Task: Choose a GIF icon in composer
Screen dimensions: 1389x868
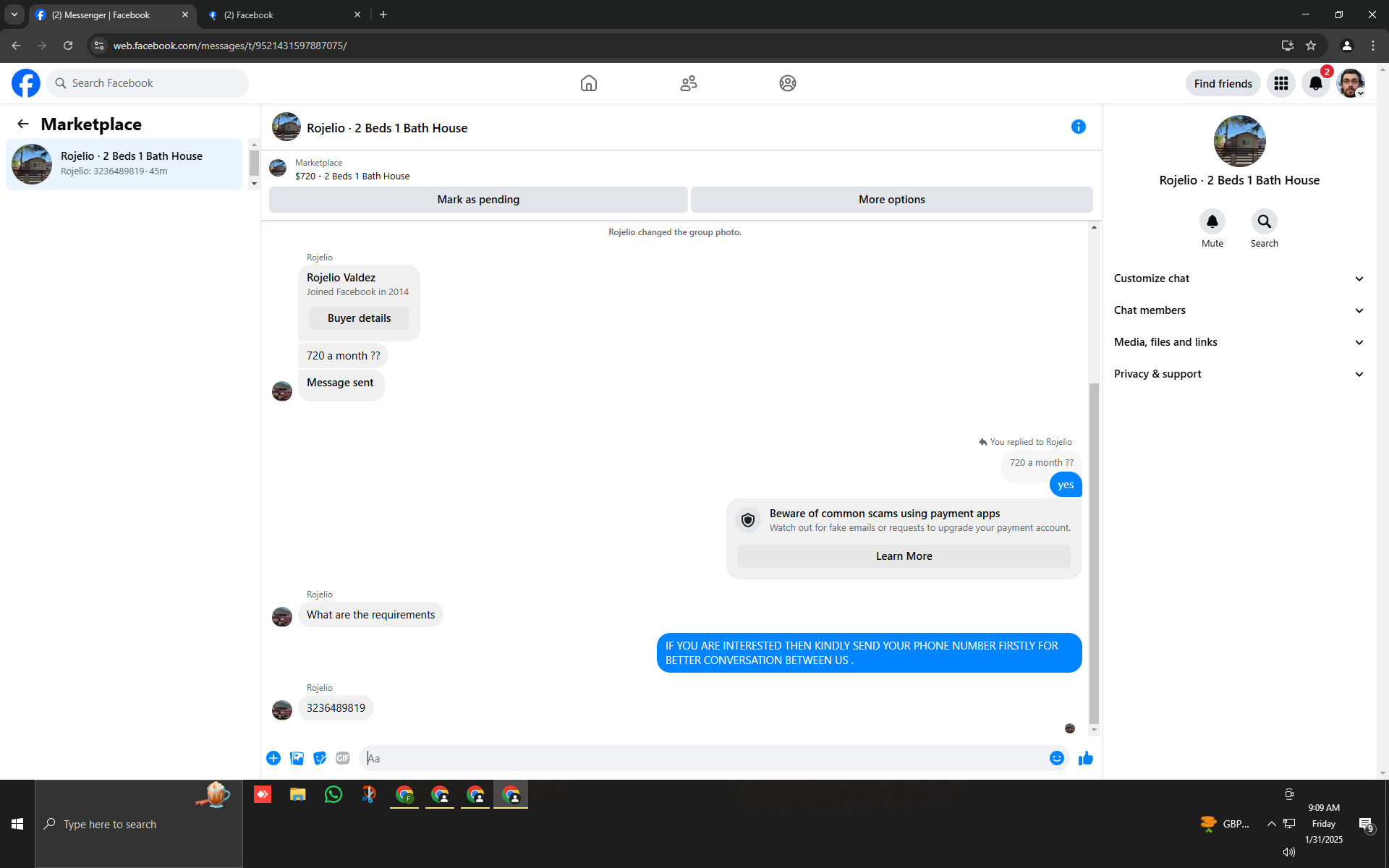Action: pyautogui.click(x=343, y=758)
